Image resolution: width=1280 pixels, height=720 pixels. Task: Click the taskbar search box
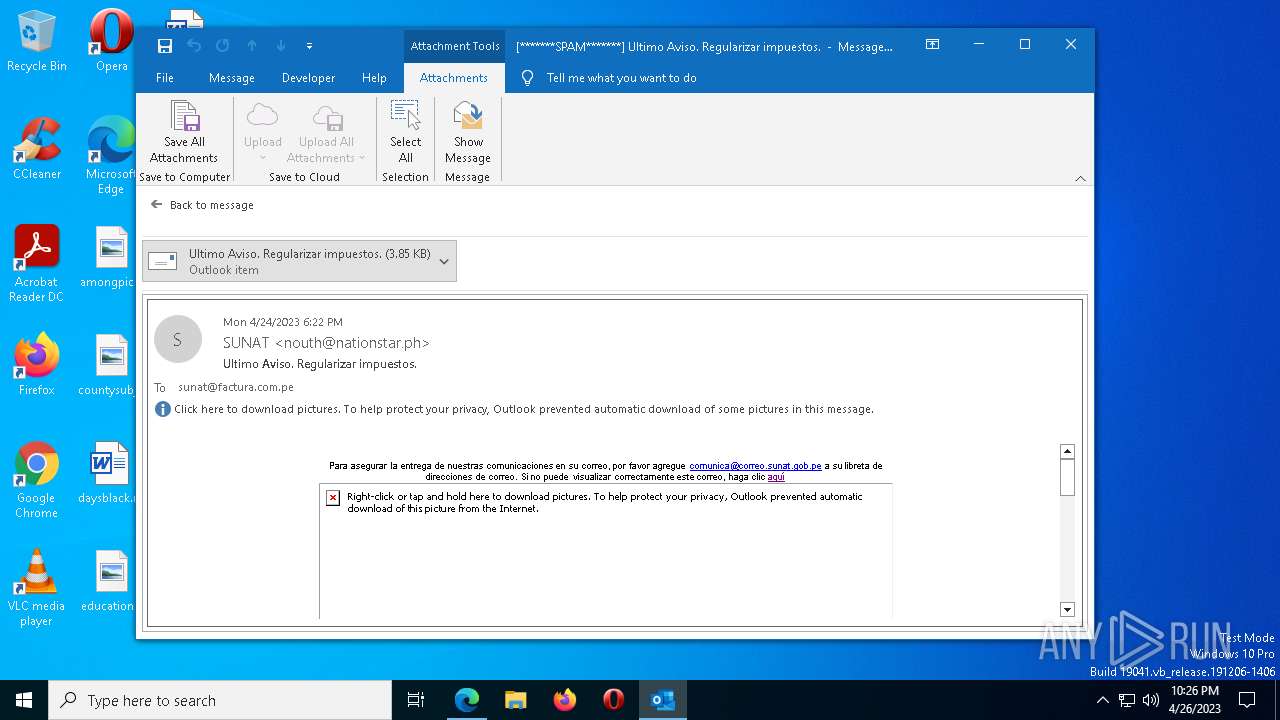(x=220, y=700)
